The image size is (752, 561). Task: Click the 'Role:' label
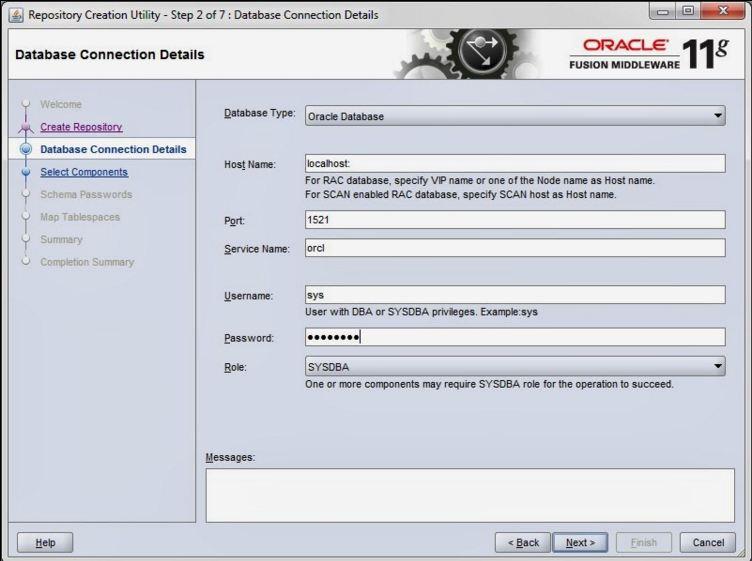coord(235,367)
